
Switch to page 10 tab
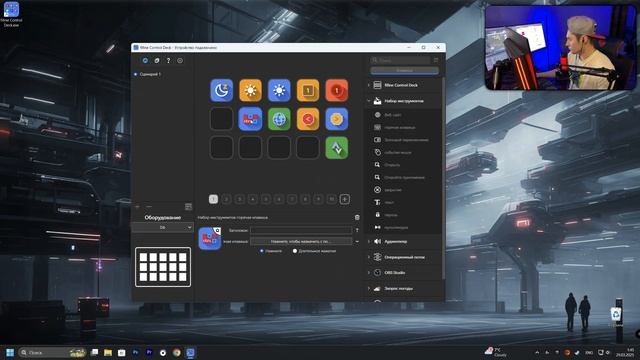pos(331,199)
